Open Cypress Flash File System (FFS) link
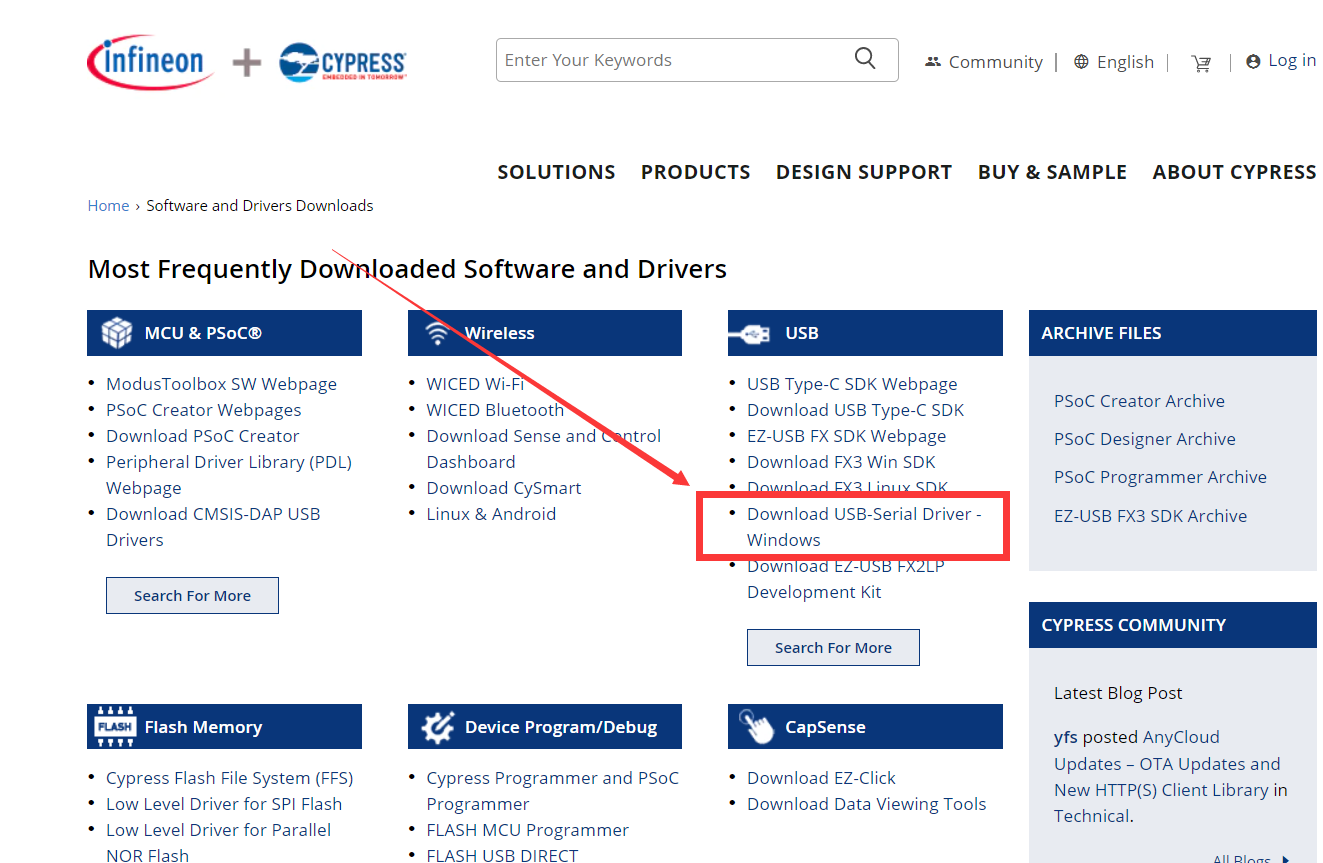 point(230,778)
